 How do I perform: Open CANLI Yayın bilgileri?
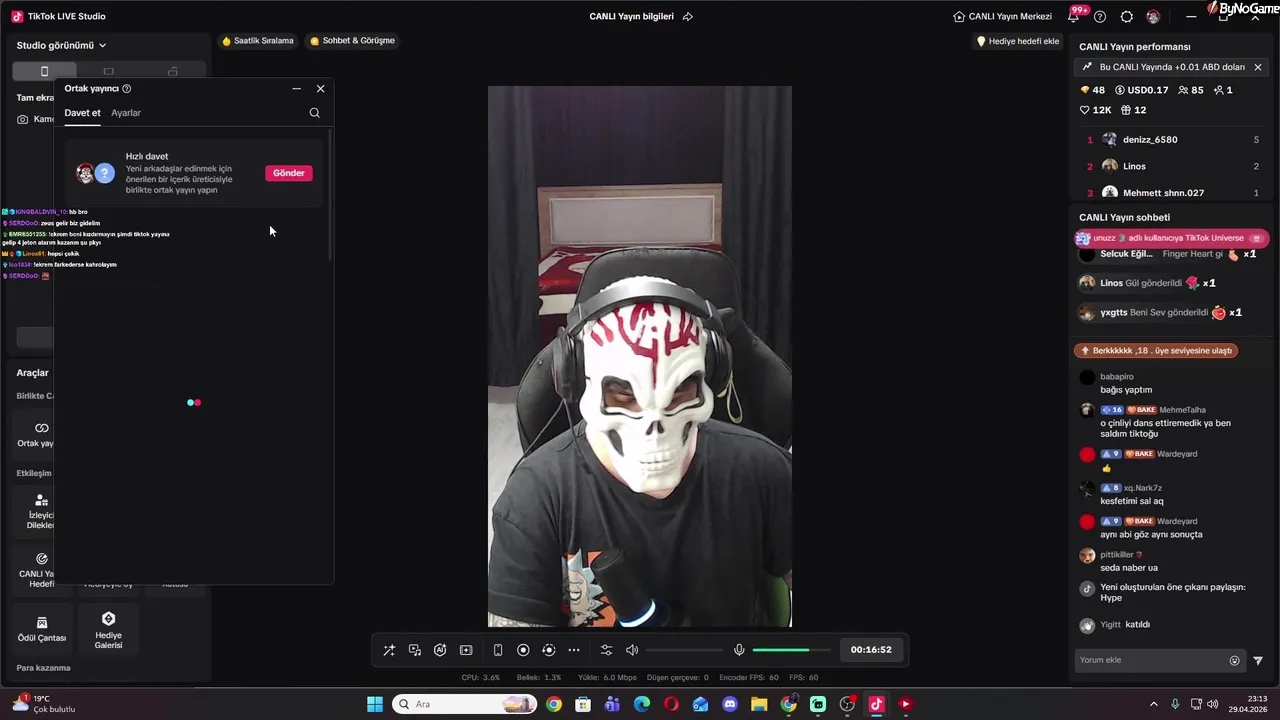pos(631,16)
